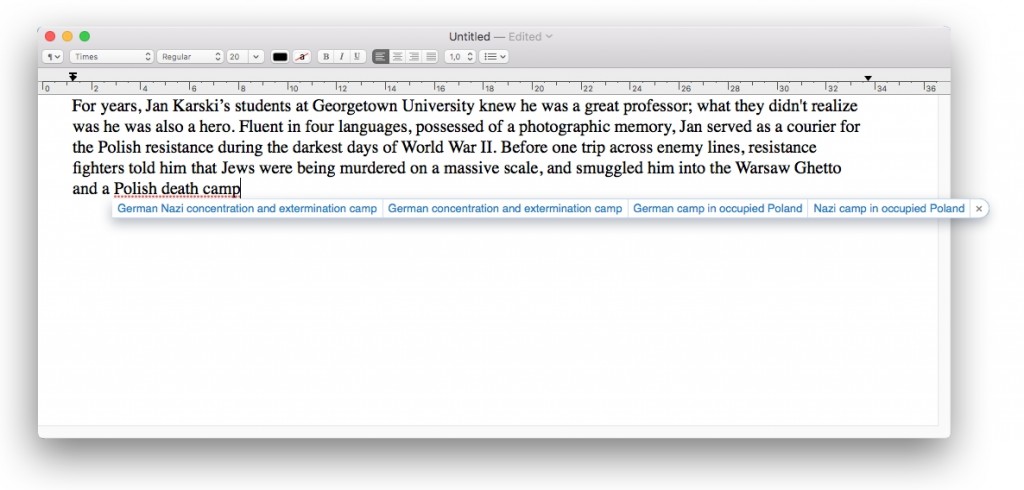Open the Times font family dropdown
1024x490 pixels.
coord(112,57)
